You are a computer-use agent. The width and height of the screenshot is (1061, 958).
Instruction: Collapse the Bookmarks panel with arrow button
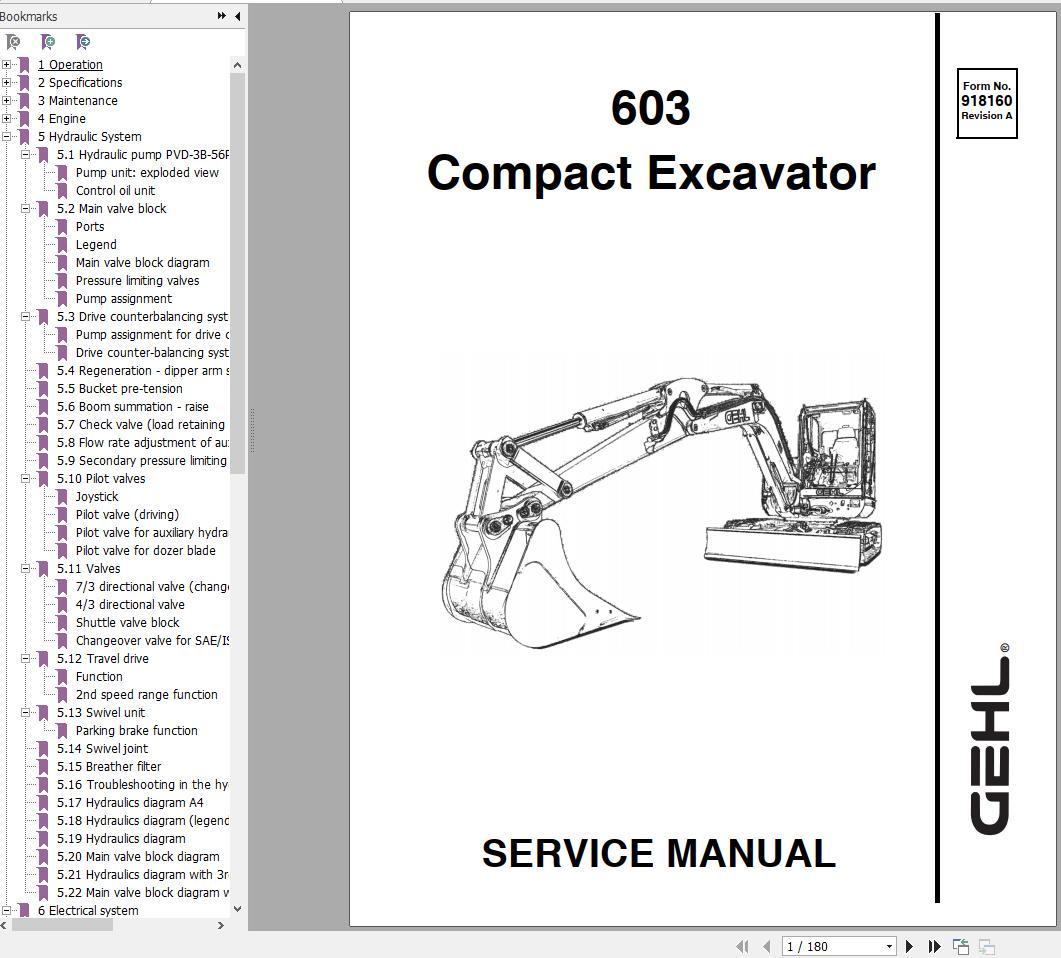tap(237, 16)
